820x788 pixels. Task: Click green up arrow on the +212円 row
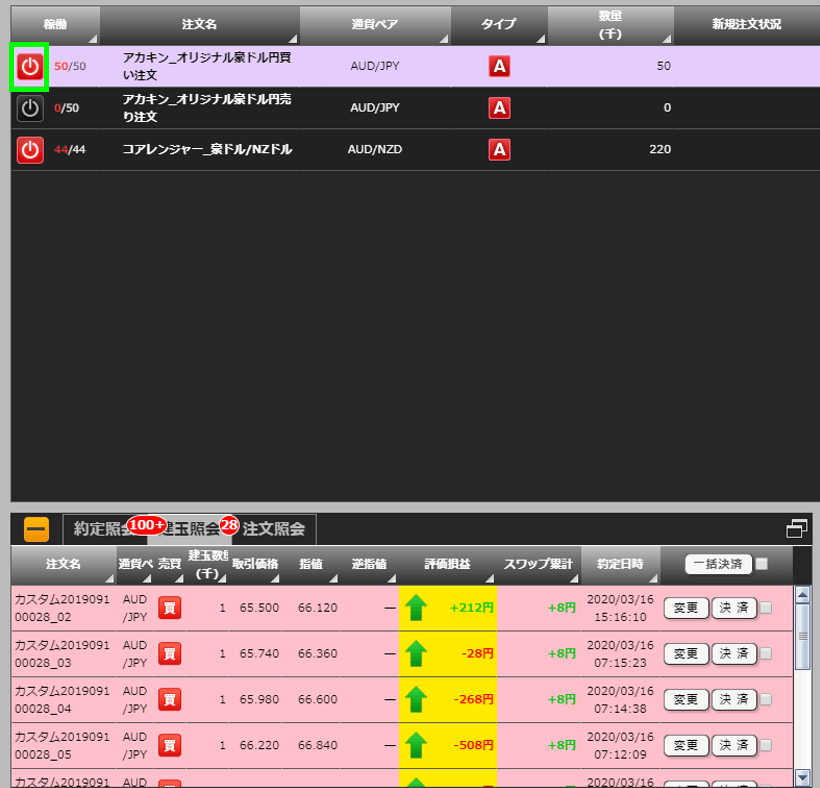417,607
